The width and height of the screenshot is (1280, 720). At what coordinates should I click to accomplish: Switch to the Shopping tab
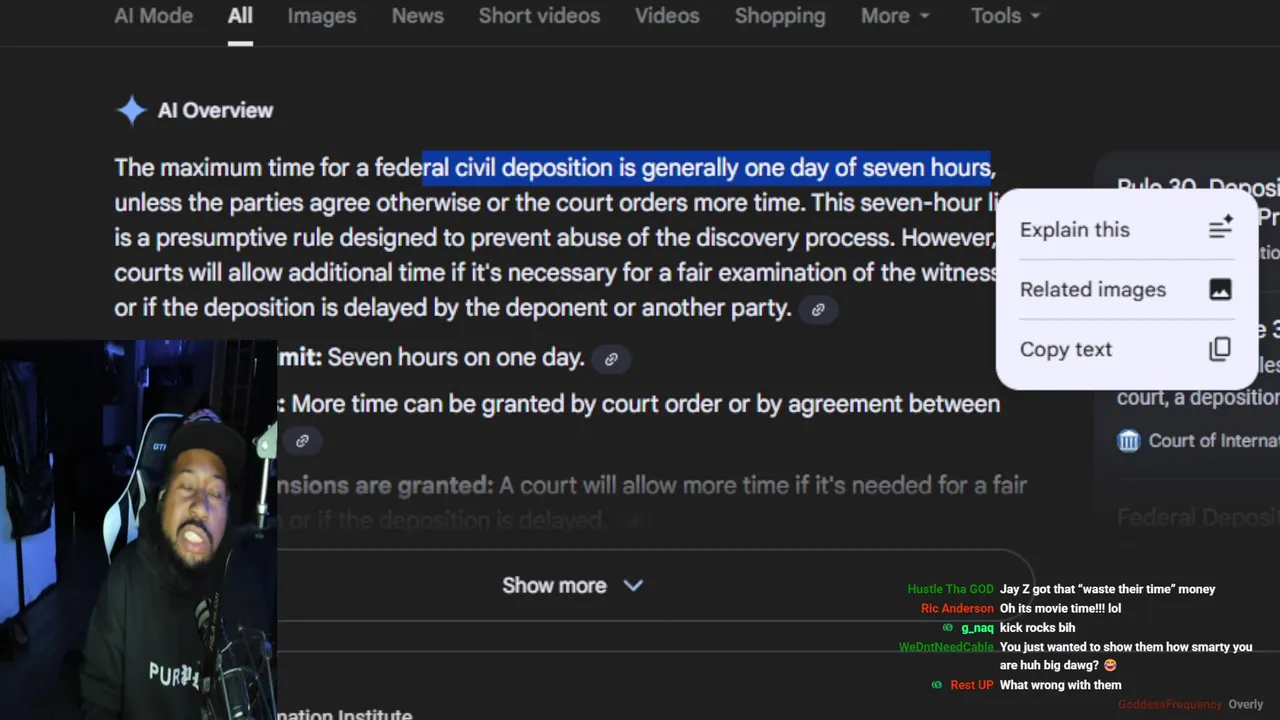(780, 16)
